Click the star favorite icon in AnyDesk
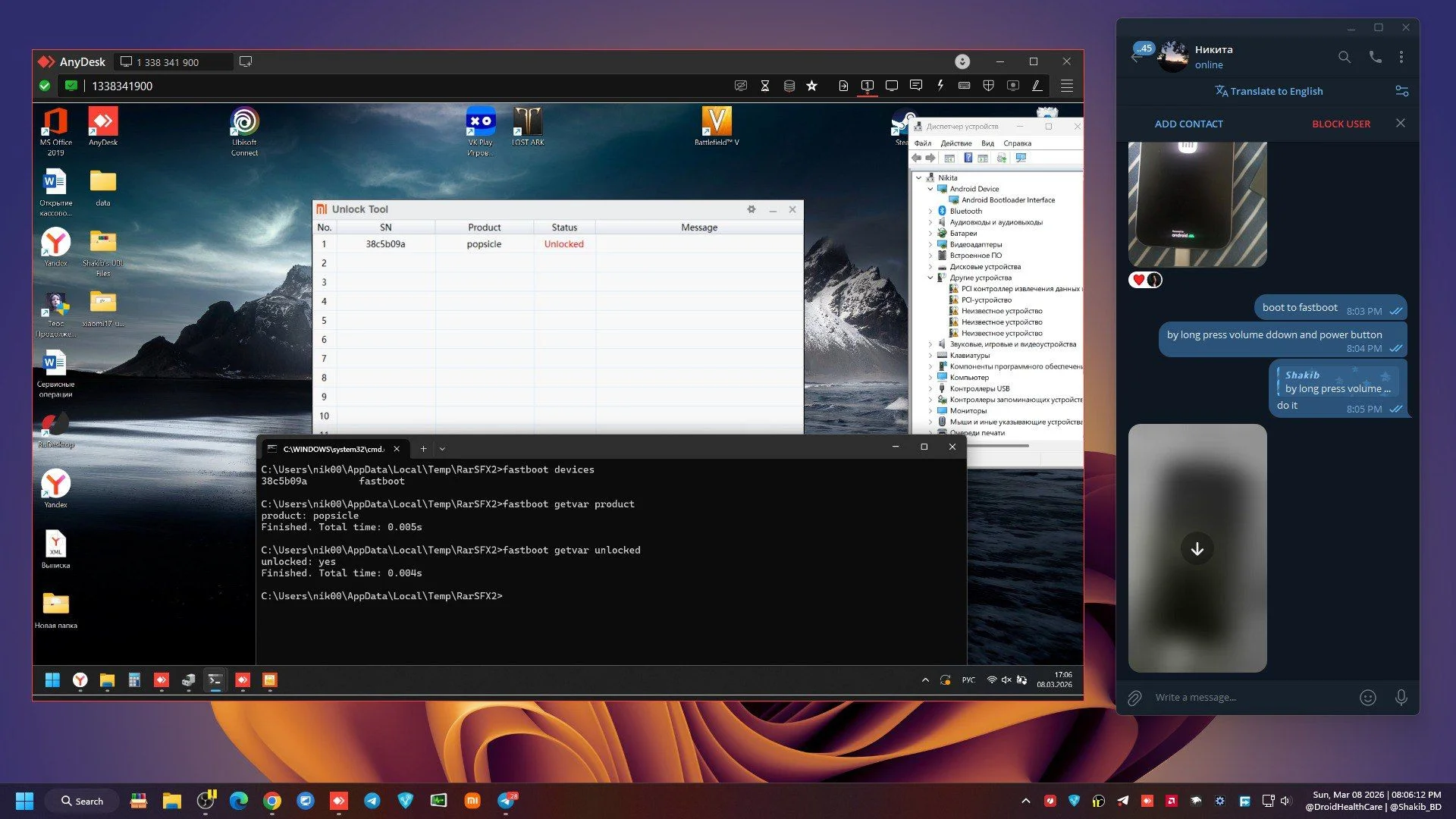The width and height of the screenshot is (1456, 819). (812, 86)
